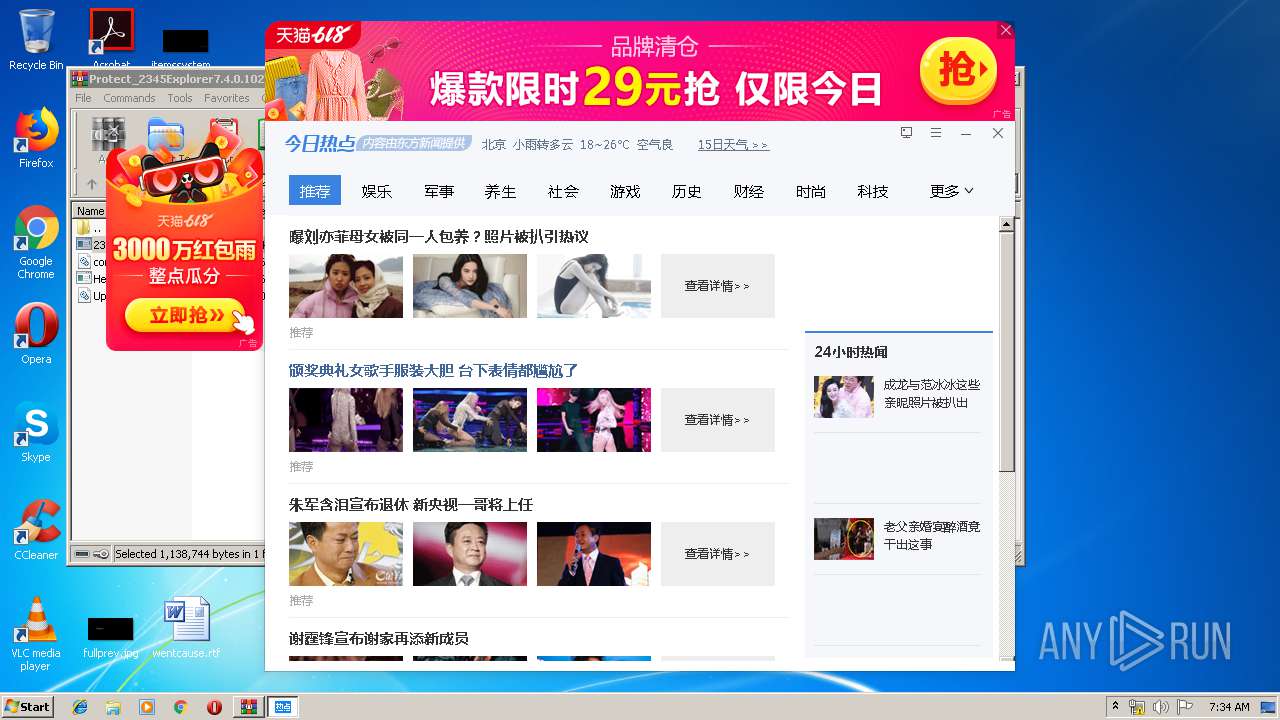Click the 立即抢 button in red packet ad
Viewport: 1280px width, 720px height.
(x=186, y=315)
